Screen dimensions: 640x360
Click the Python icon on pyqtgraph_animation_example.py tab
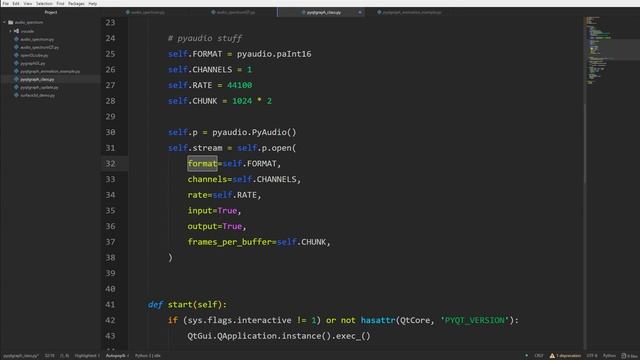point(379,12)
